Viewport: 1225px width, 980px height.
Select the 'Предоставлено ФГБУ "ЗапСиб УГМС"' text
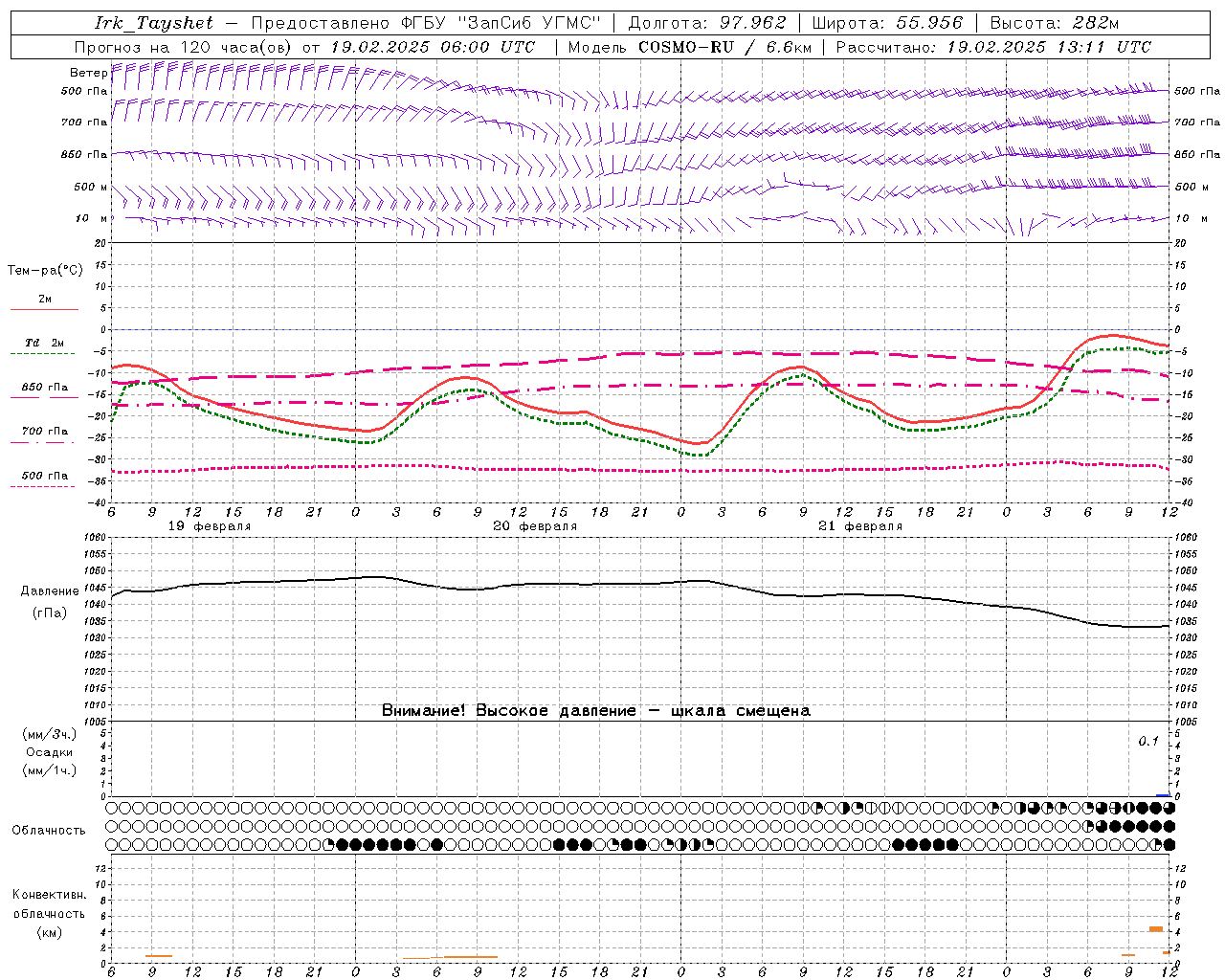(426, 23)
